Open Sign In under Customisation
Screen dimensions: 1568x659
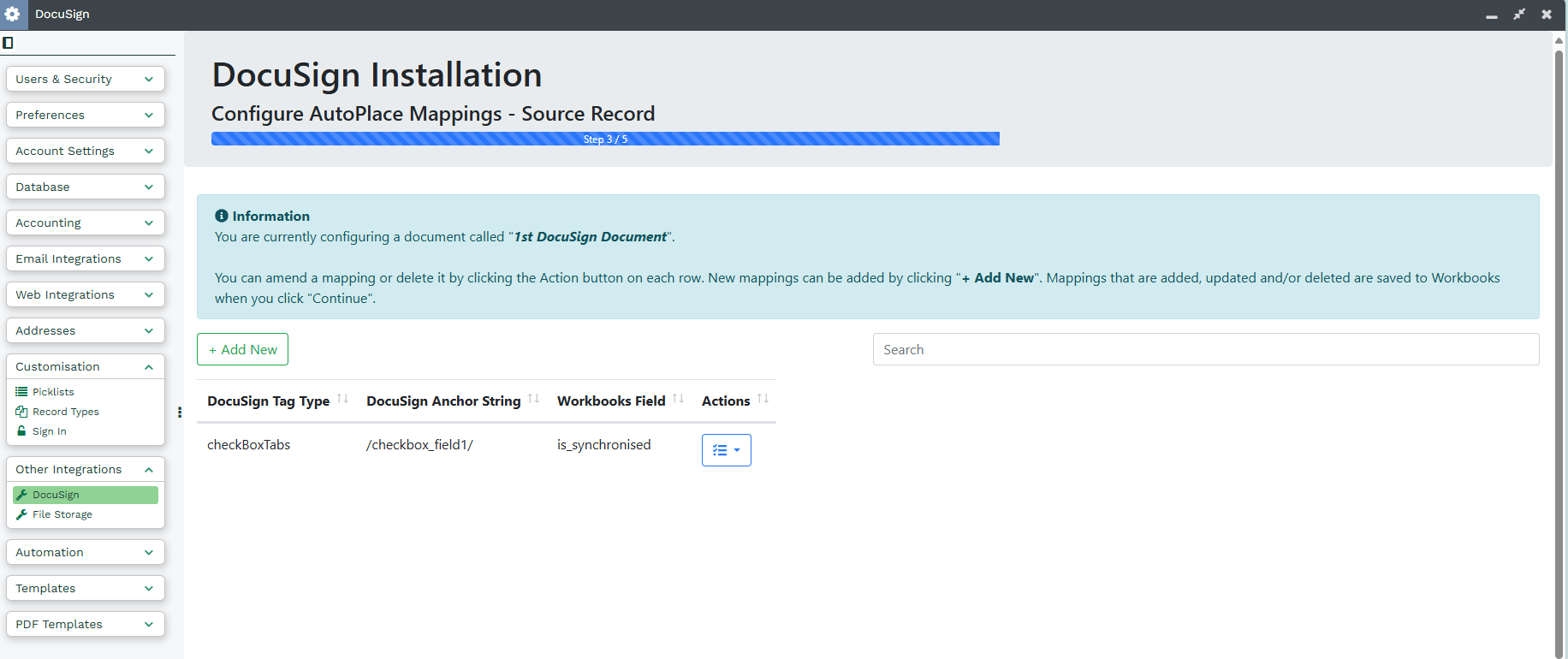point(49,431)
